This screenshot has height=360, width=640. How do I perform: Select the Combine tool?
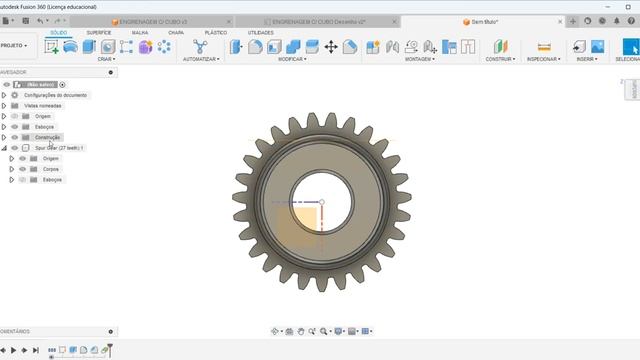293,47
